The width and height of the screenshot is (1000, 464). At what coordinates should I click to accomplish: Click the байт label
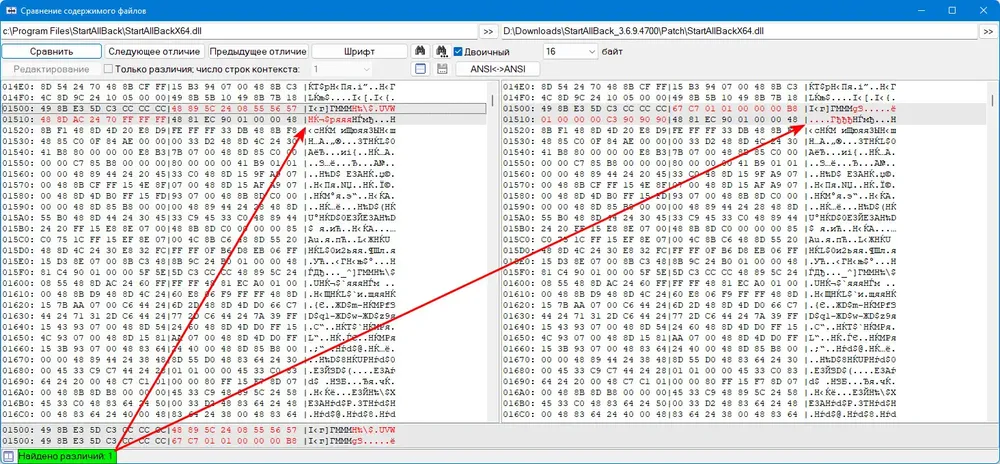612,51
